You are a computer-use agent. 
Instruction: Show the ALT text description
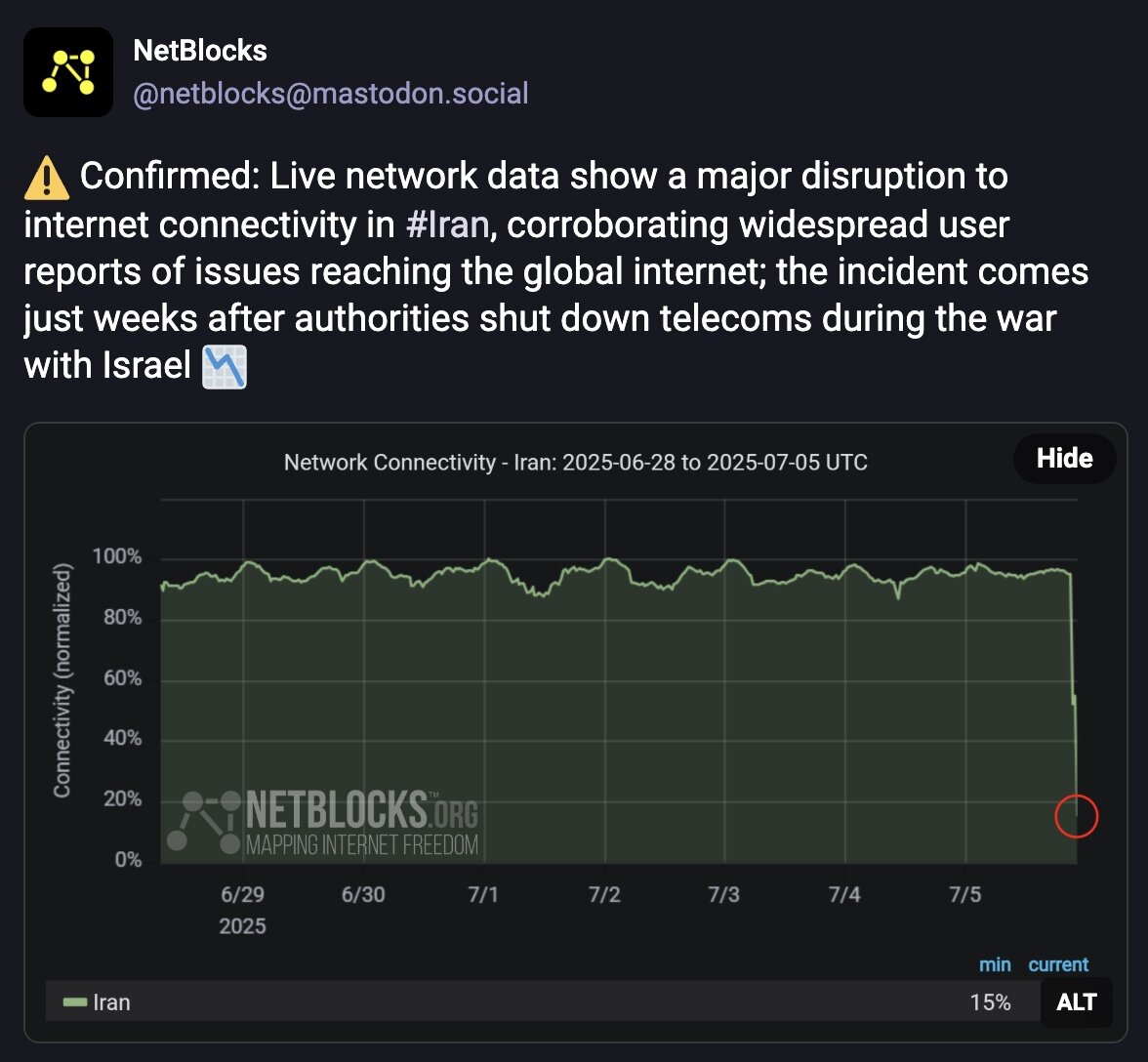(x=1076, y=1002)
